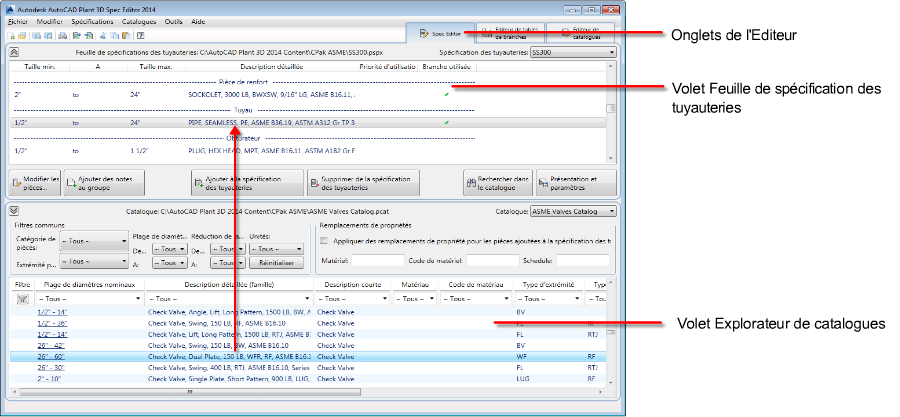The height and width of the screenshot is (417, 900).
Task: Click the second Save disk toolbar icon
Action: [x=48, y=36]
